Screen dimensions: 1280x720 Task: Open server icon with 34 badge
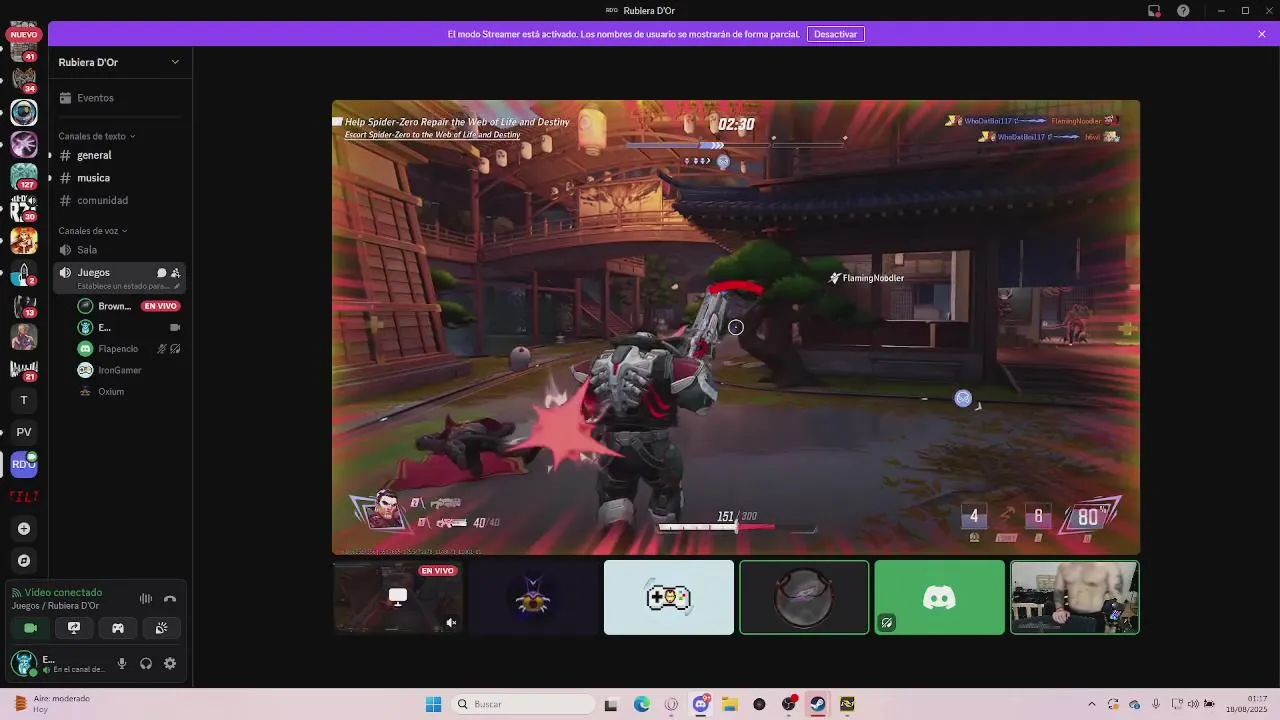point(24,80)
